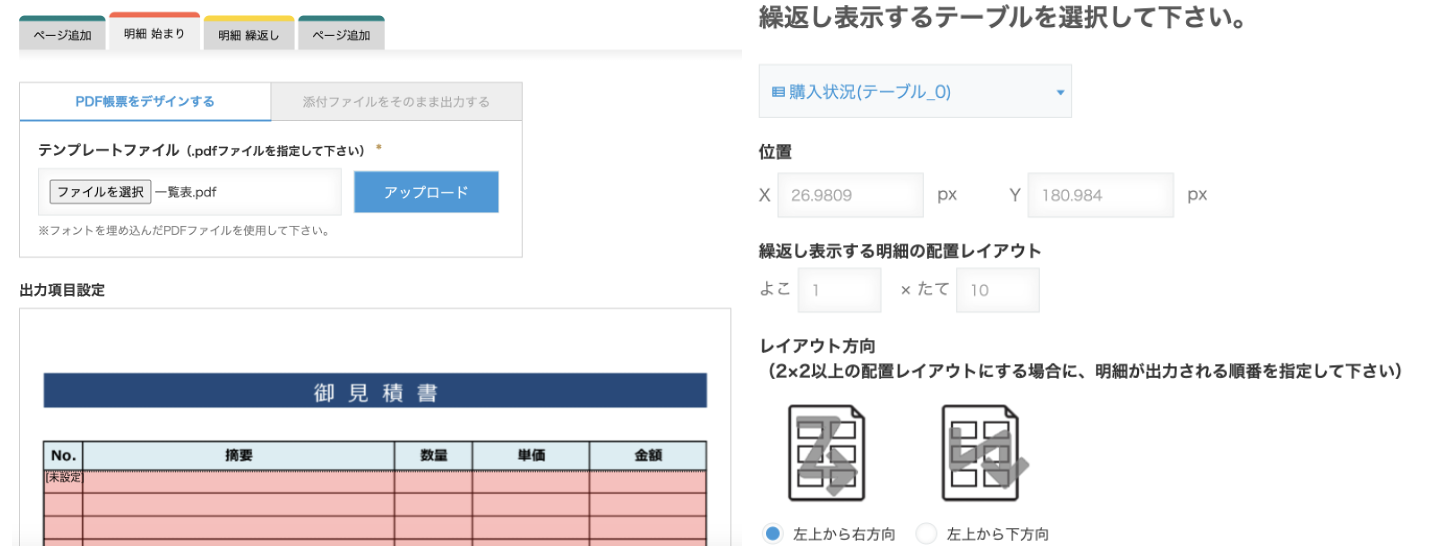Image resolution: width=1436 pixels, height=550 pixels.
Task: Select the 添付ファイルをそのまま出力する tab
Action: click(396, 102)
